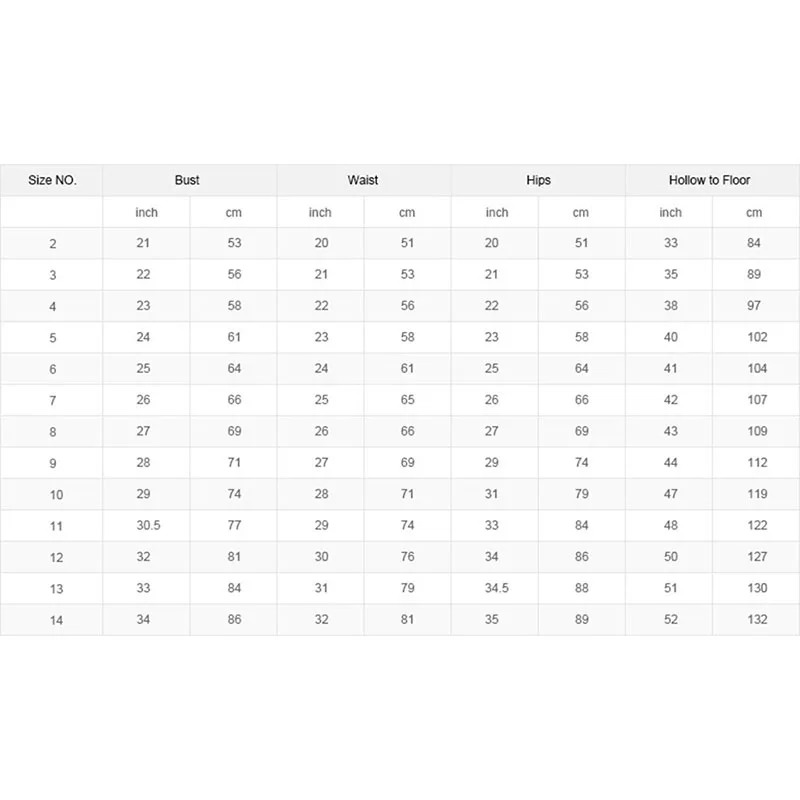Click the 34.5 inch hips cell
The image size is (800, 800).
click(x=495, y=589)
